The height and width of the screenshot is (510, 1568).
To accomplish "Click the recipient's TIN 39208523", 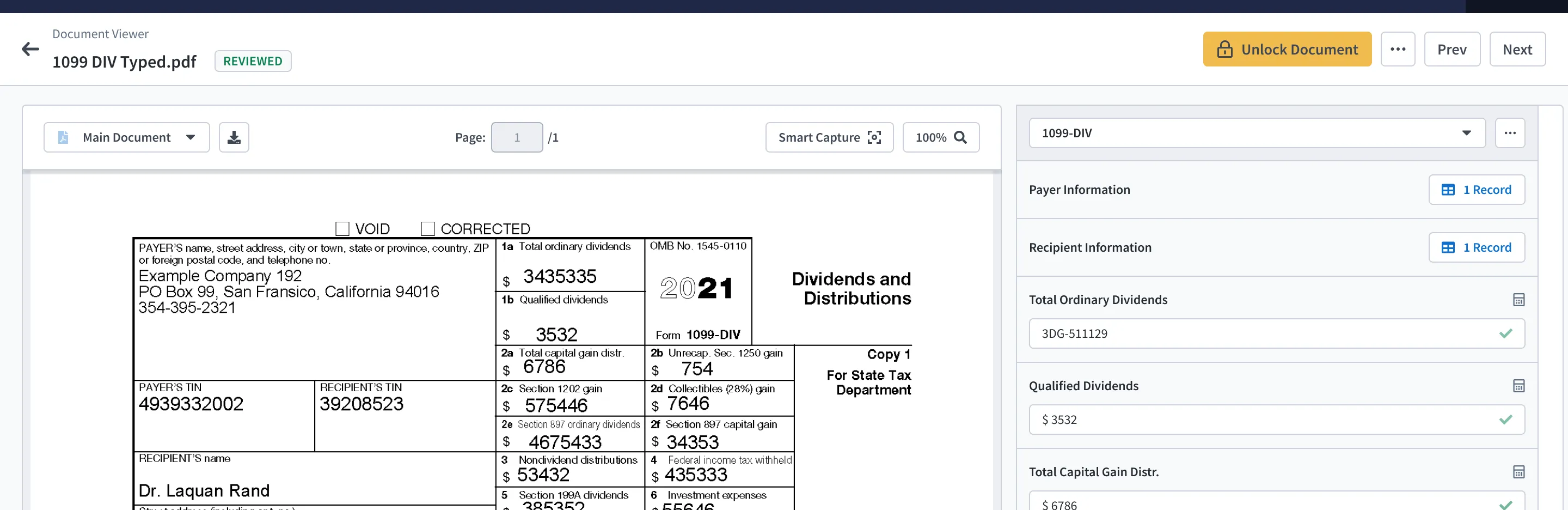I will tap(361, 404).
